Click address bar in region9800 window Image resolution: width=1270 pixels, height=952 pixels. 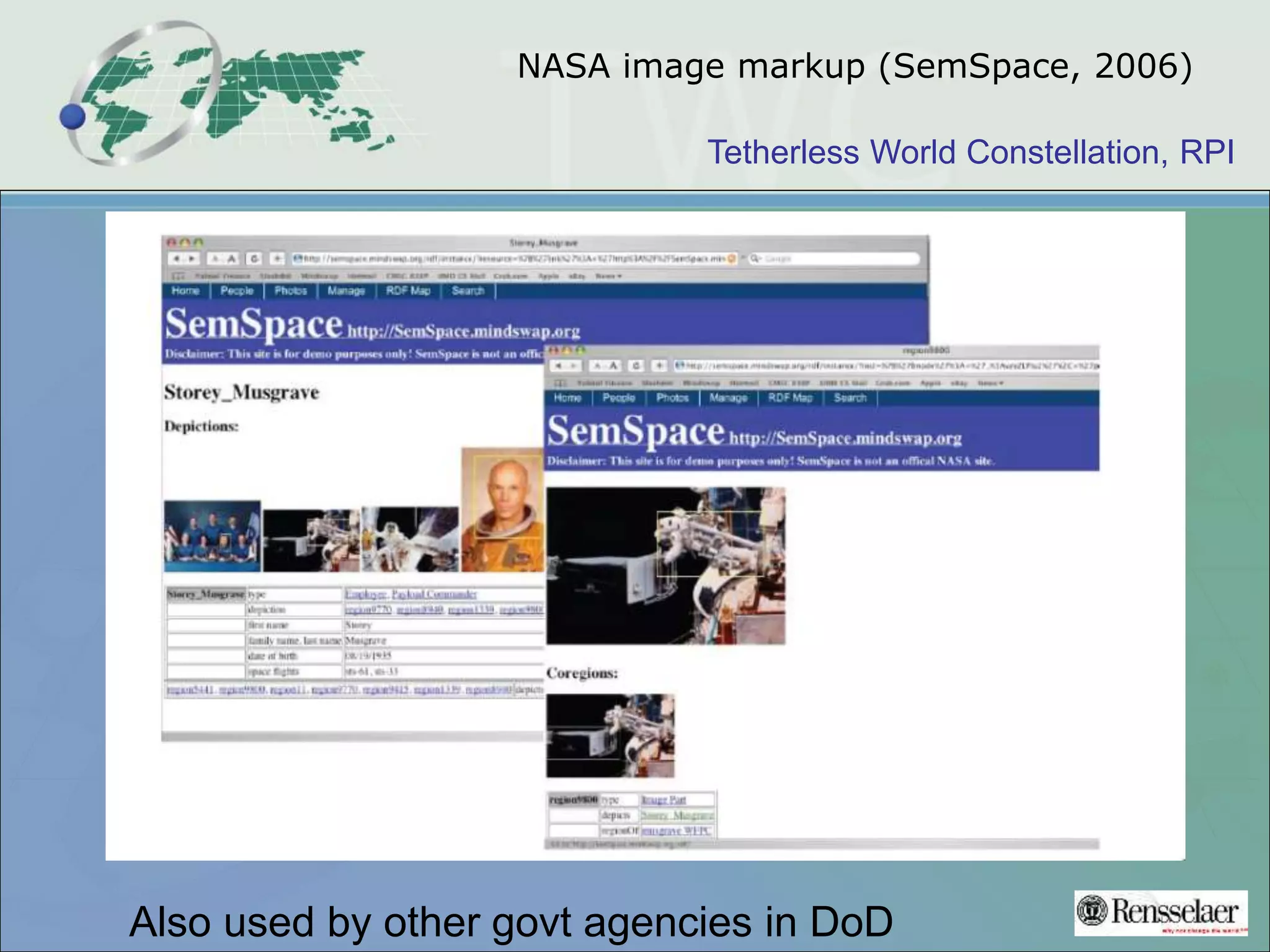pos(887,366)
